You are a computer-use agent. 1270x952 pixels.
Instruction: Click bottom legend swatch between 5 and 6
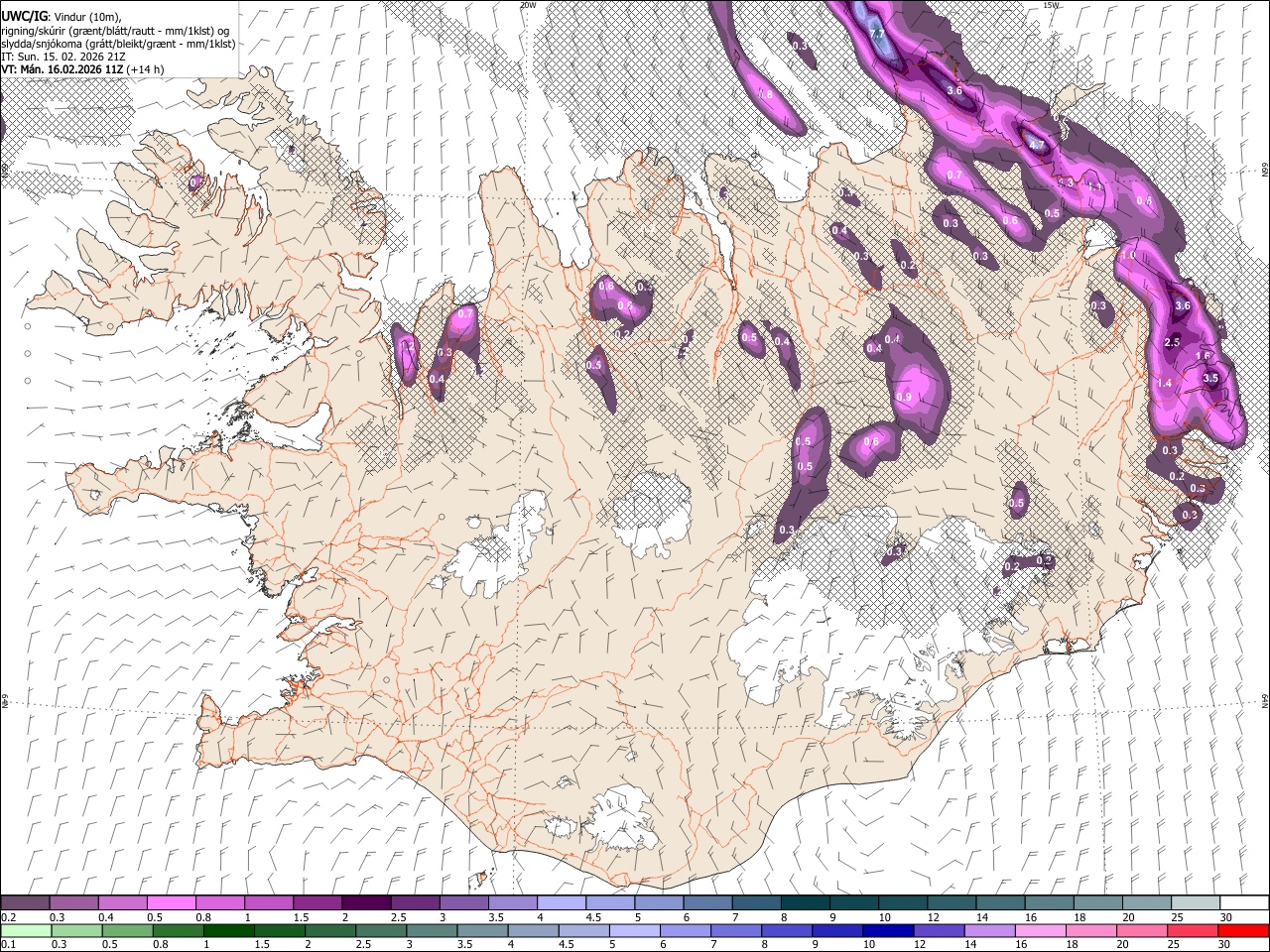[x=634, y=930]
